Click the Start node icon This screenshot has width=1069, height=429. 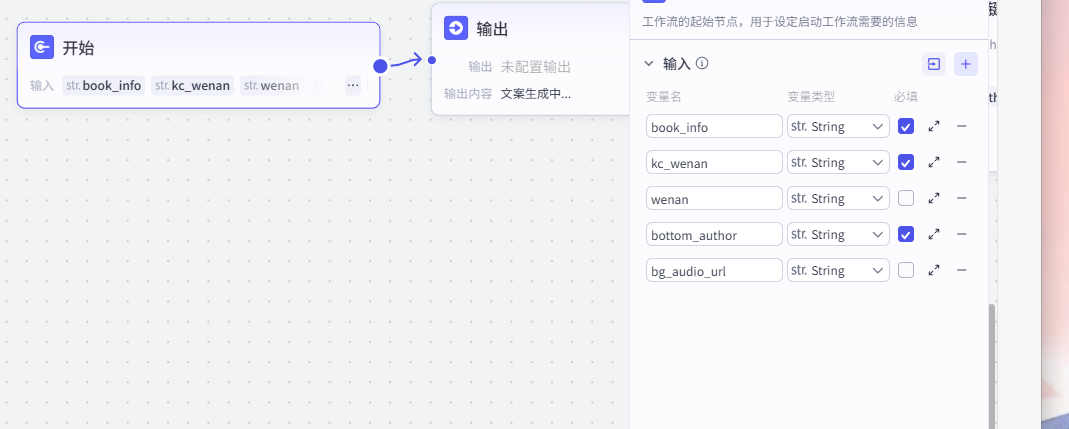[x=42, y=47]
